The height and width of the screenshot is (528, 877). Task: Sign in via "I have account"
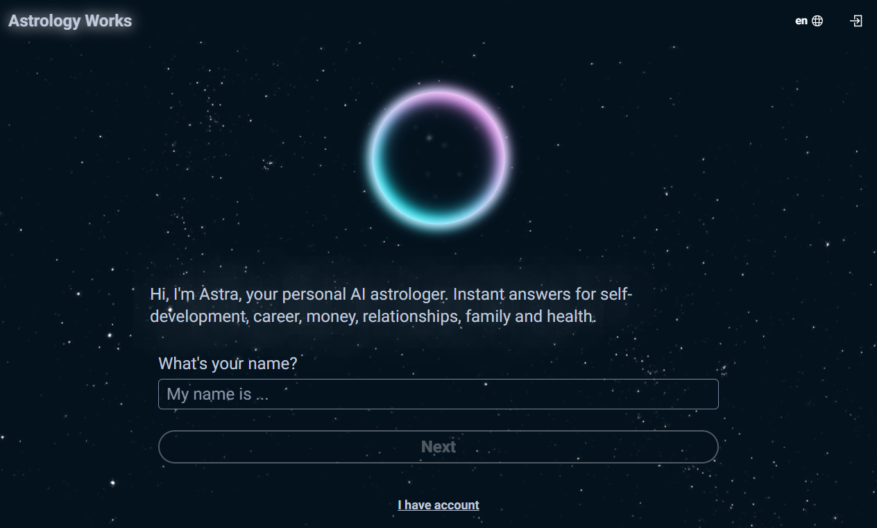[438, 505]
